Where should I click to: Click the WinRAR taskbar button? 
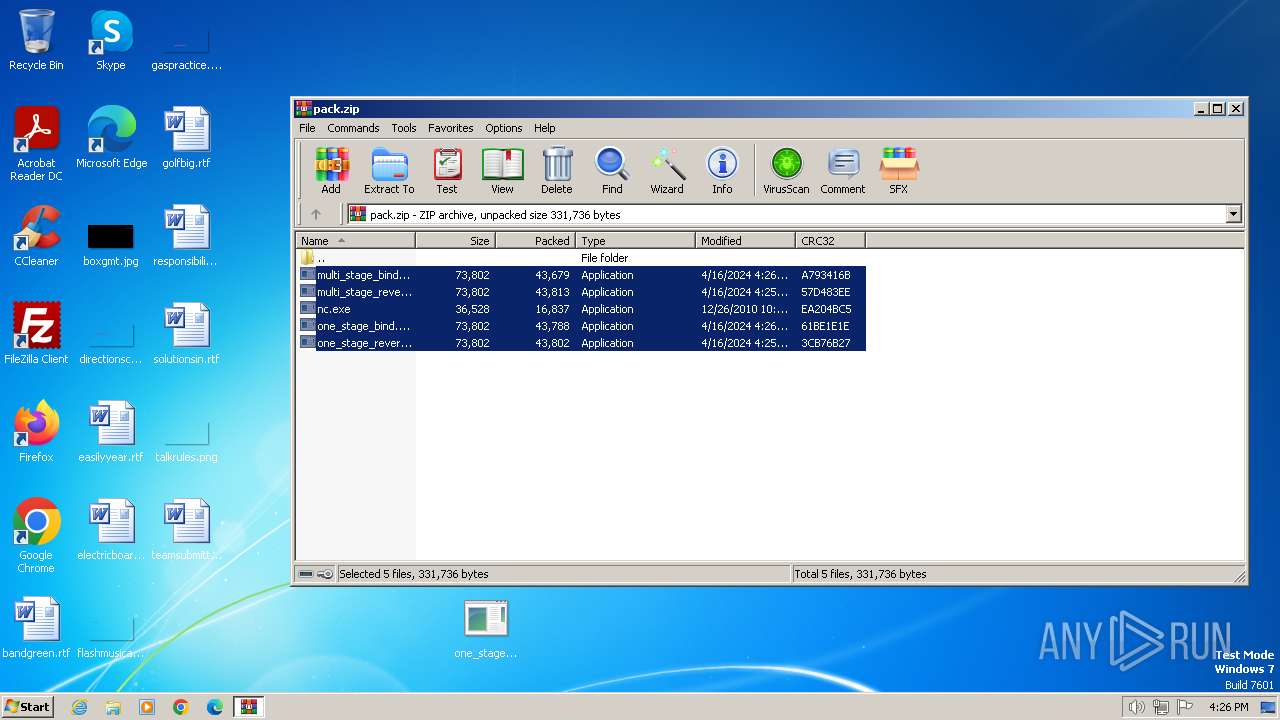pyautogui.click(x=248, y=707)
